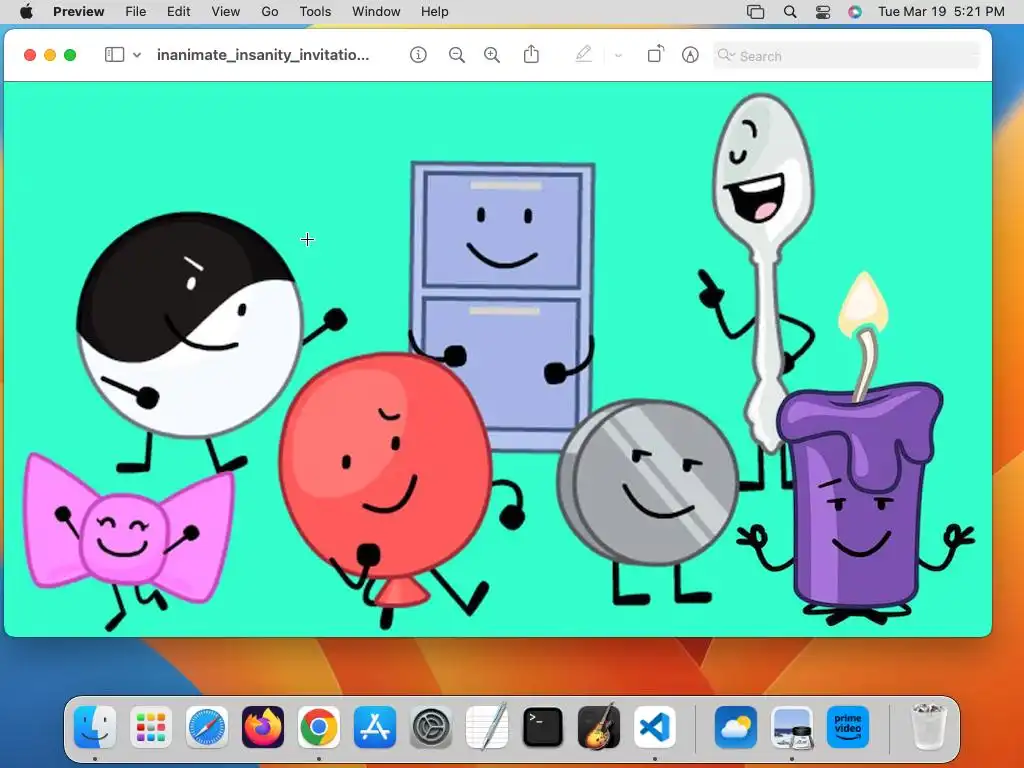The height and width of the screenshot is (768, 1024).
Task: Click the green full screen button
Action: click(x=70, y=56)
